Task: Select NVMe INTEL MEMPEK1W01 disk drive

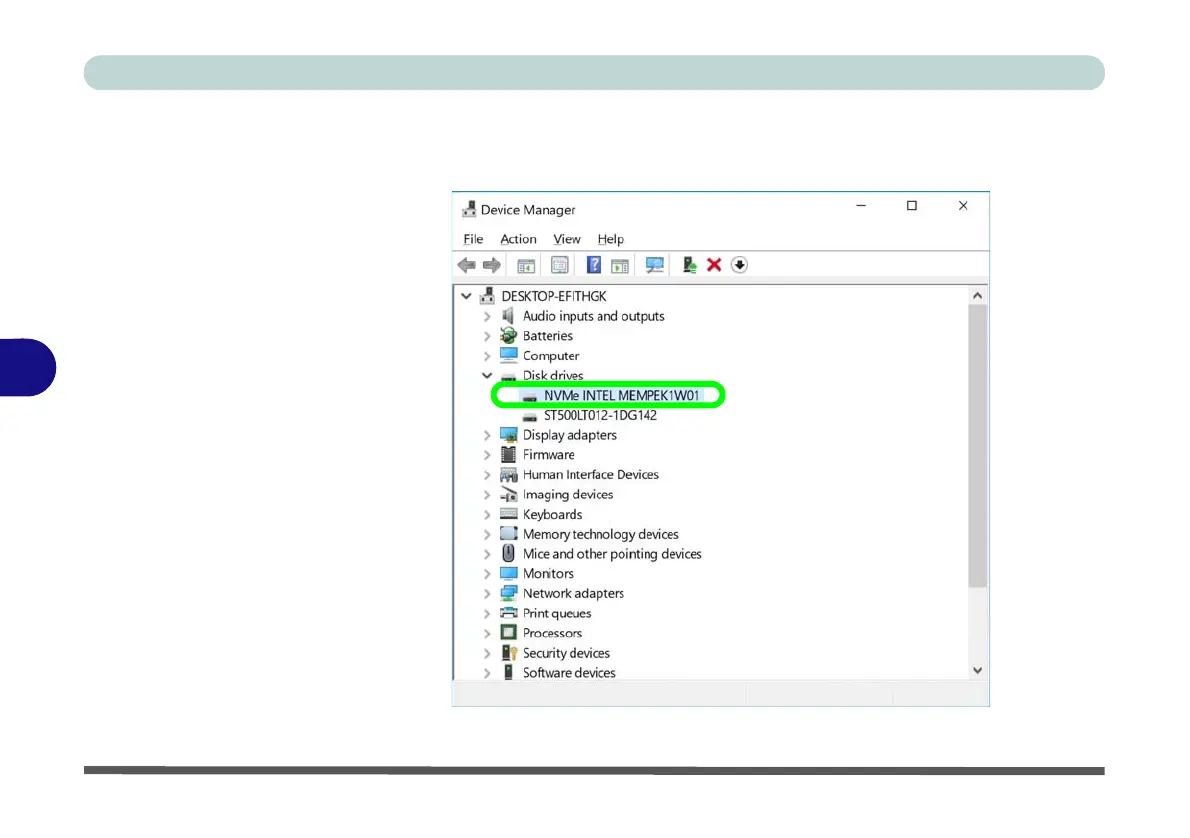Action: [x=622, y=395]
